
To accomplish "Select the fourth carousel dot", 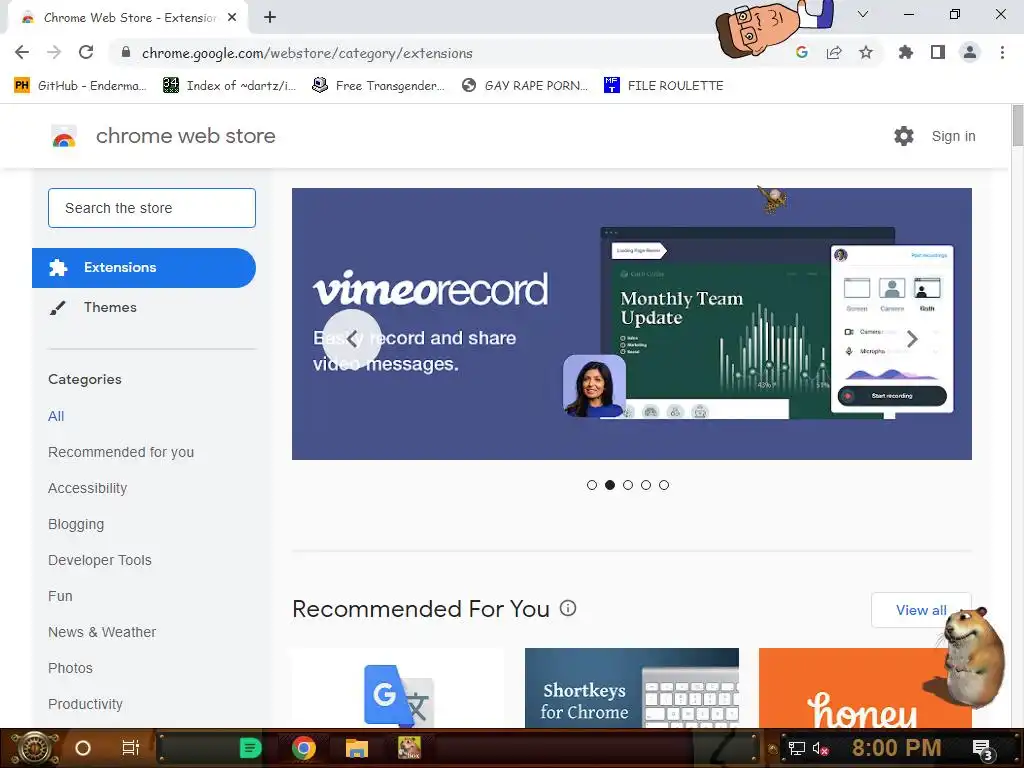I will (x=646, y=485).
